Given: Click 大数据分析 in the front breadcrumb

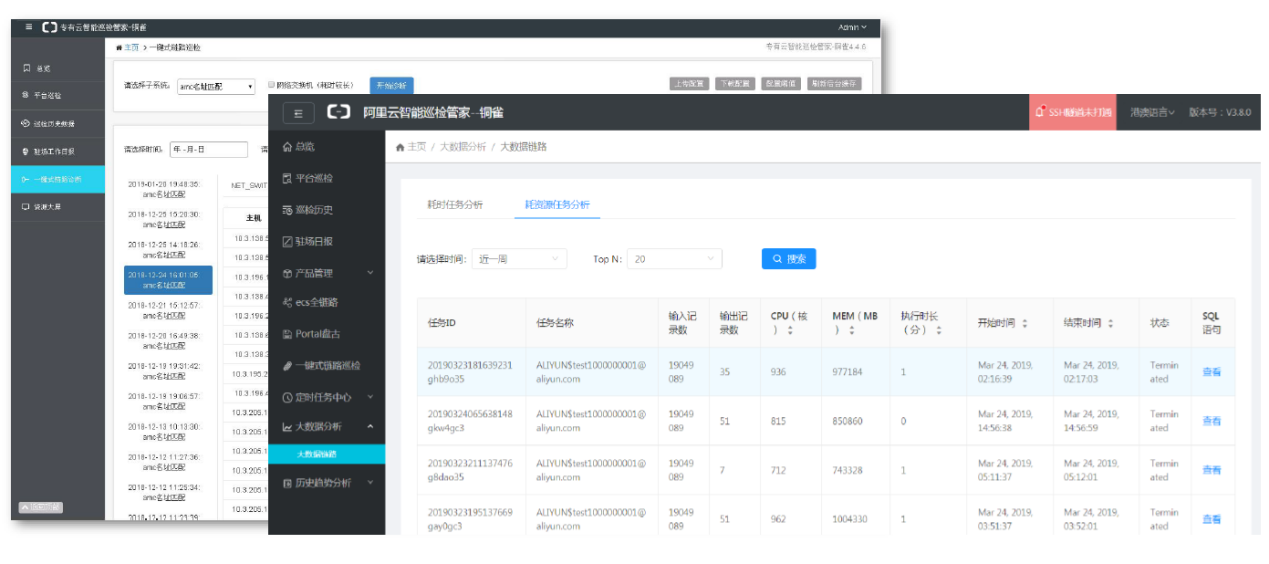Looking at the screenshot, I should 463,147.
